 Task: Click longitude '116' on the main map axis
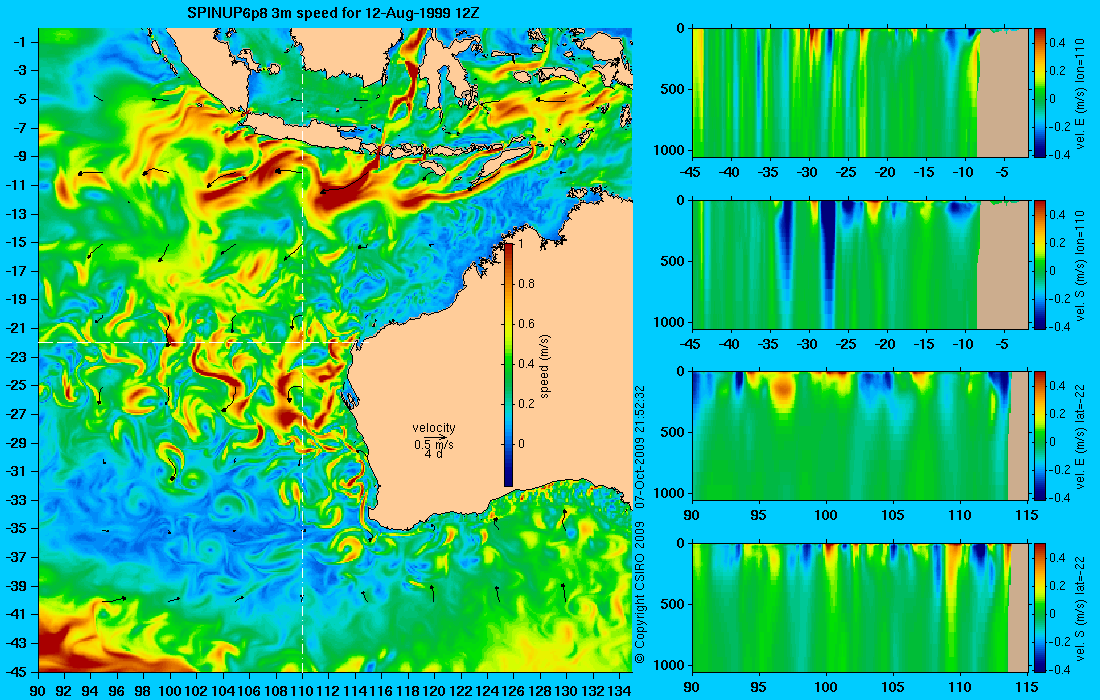click(382, 690)
